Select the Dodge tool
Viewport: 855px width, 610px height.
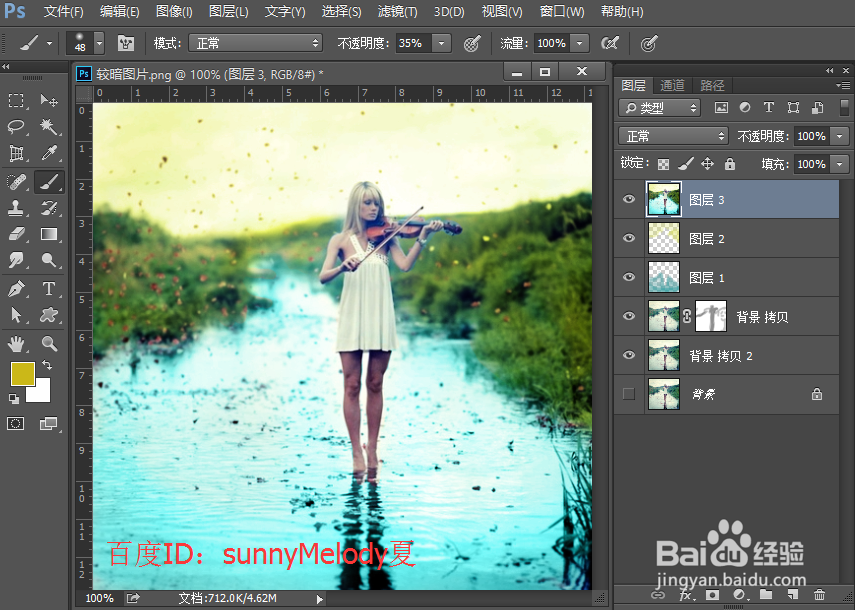click(x=49, y=260)
